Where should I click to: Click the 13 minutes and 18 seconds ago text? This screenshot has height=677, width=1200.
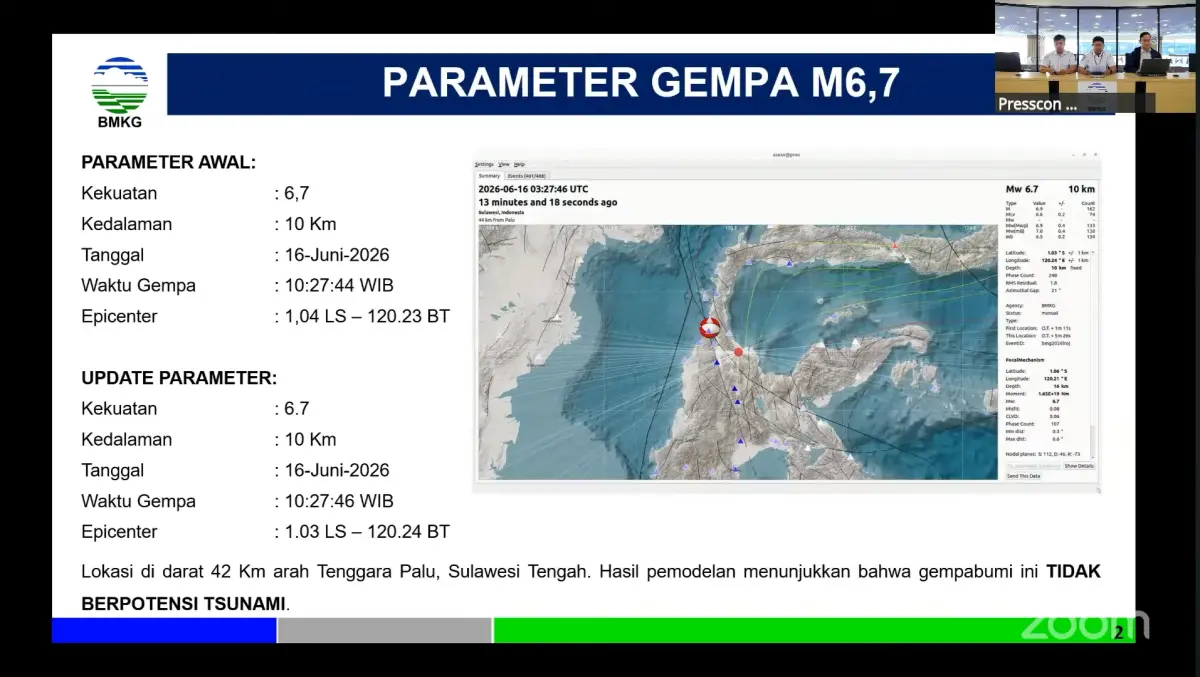tap(548, 202)
